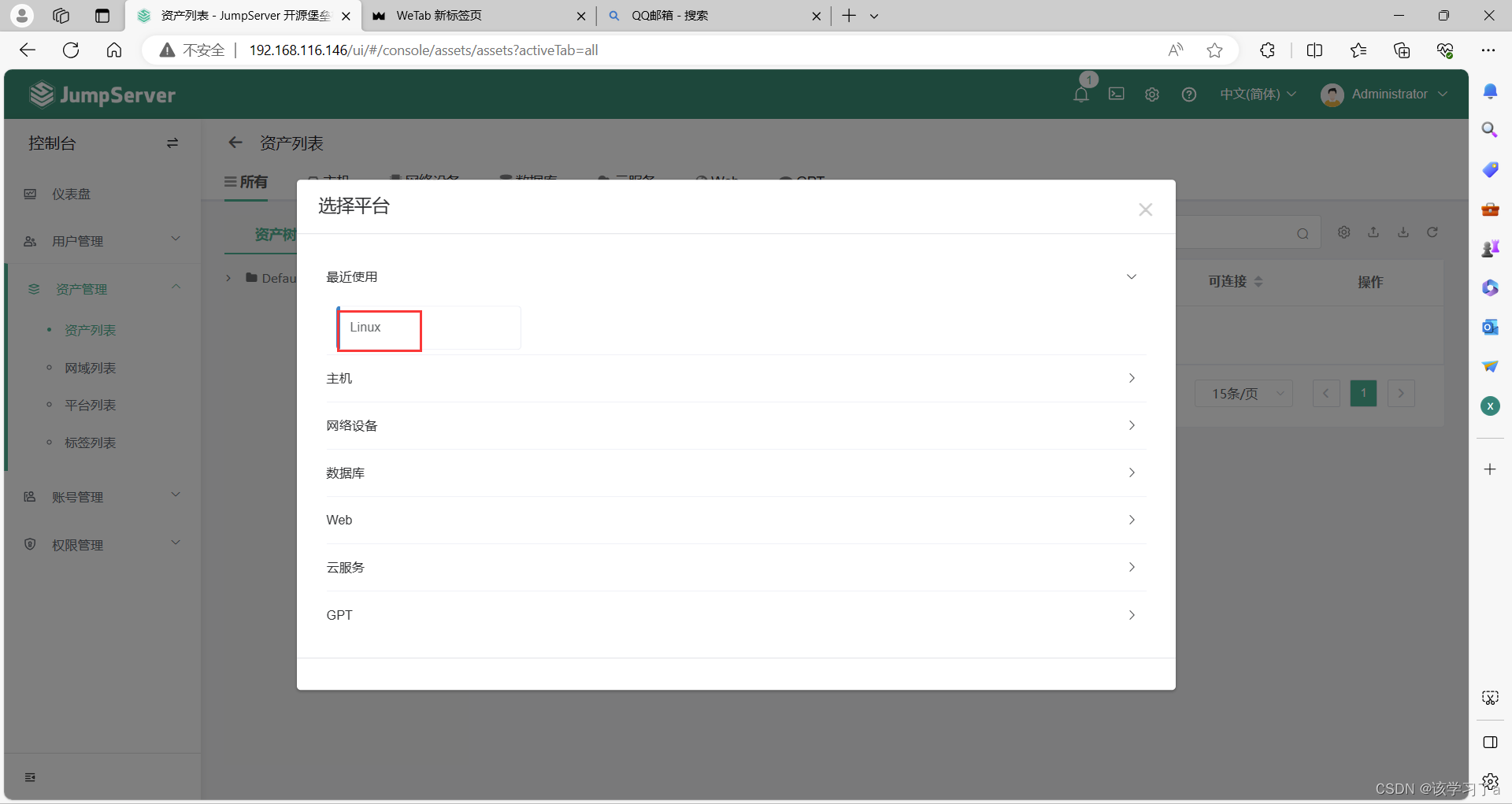1512x804 pixels.
Task: Open 标签列表 in the sidebar
Action: pos(90,443)
